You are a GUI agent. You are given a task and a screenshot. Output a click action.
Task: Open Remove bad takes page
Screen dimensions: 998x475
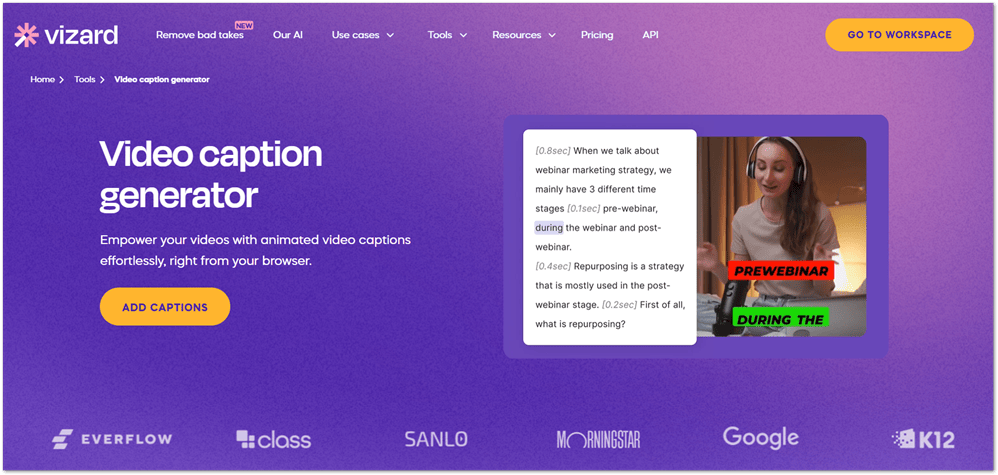coord(199,35)
